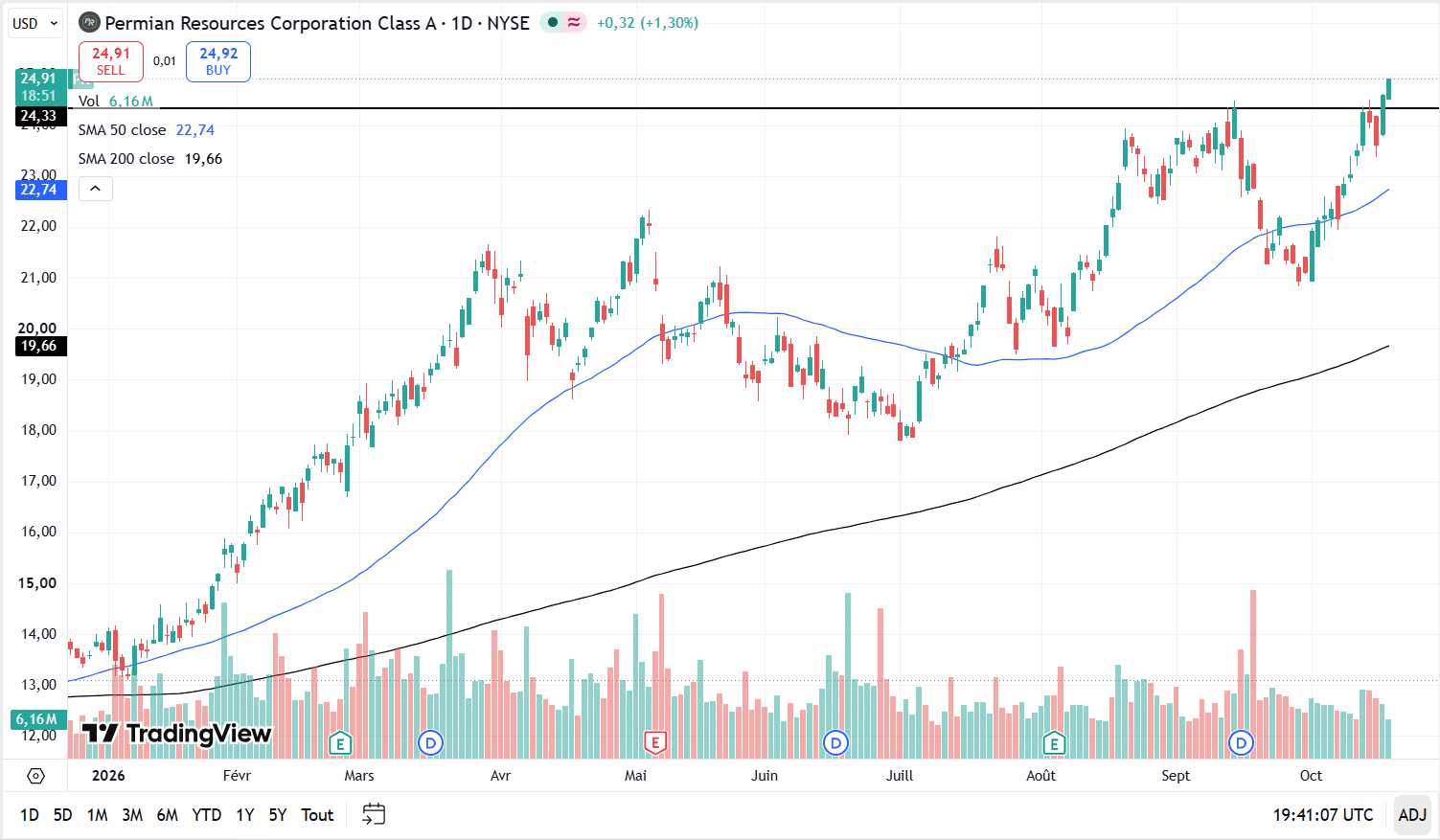Open the dividend marker in Juin

click(x=836, y=742)
